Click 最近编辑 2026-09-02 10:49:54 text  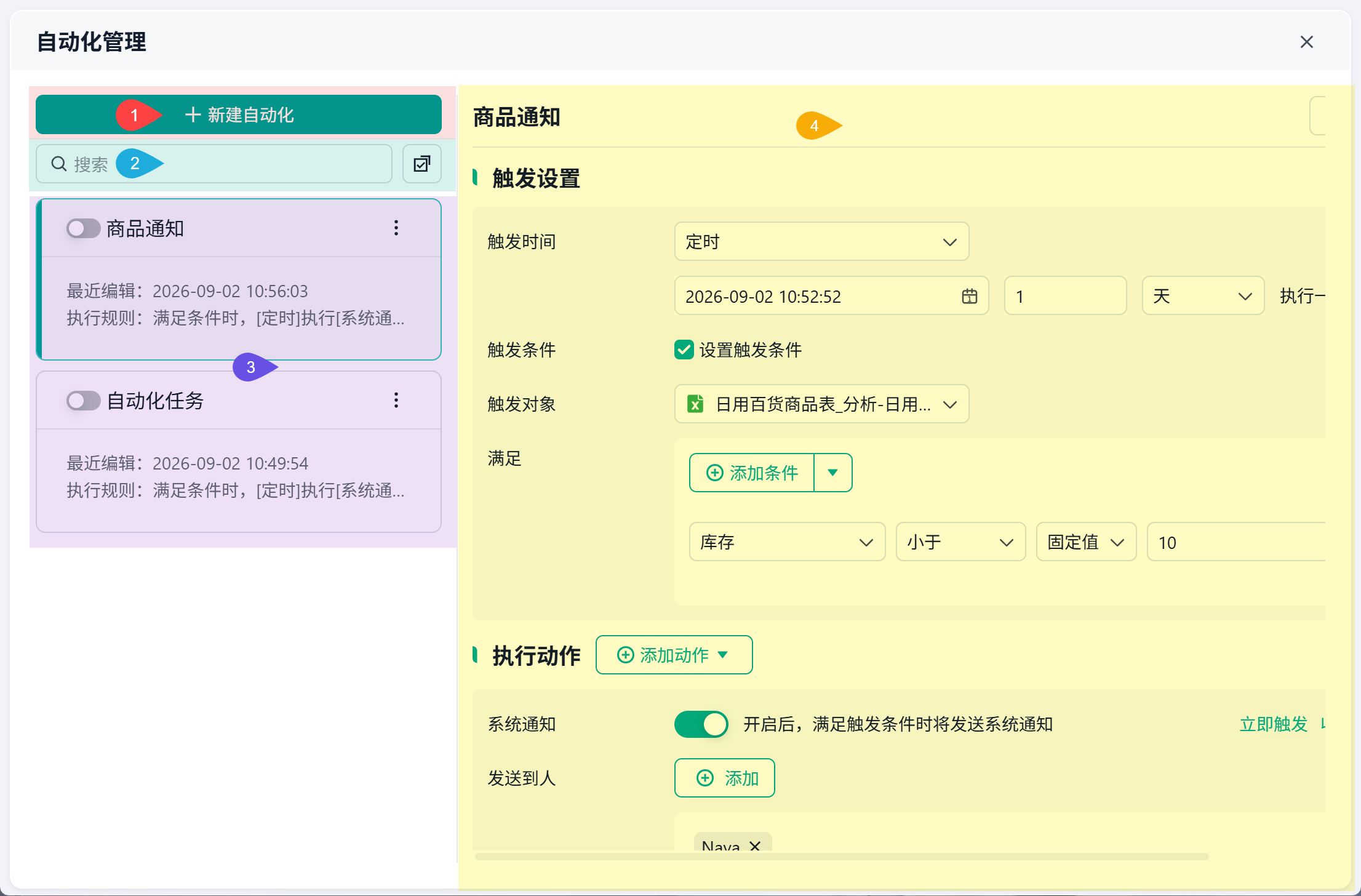point(187,463)
